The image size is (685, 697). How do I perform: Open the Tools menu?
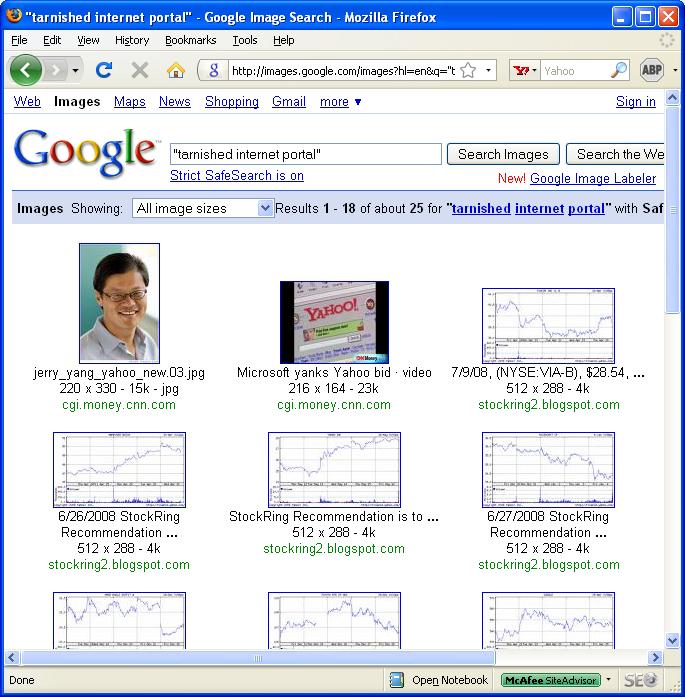coord(245,40)
